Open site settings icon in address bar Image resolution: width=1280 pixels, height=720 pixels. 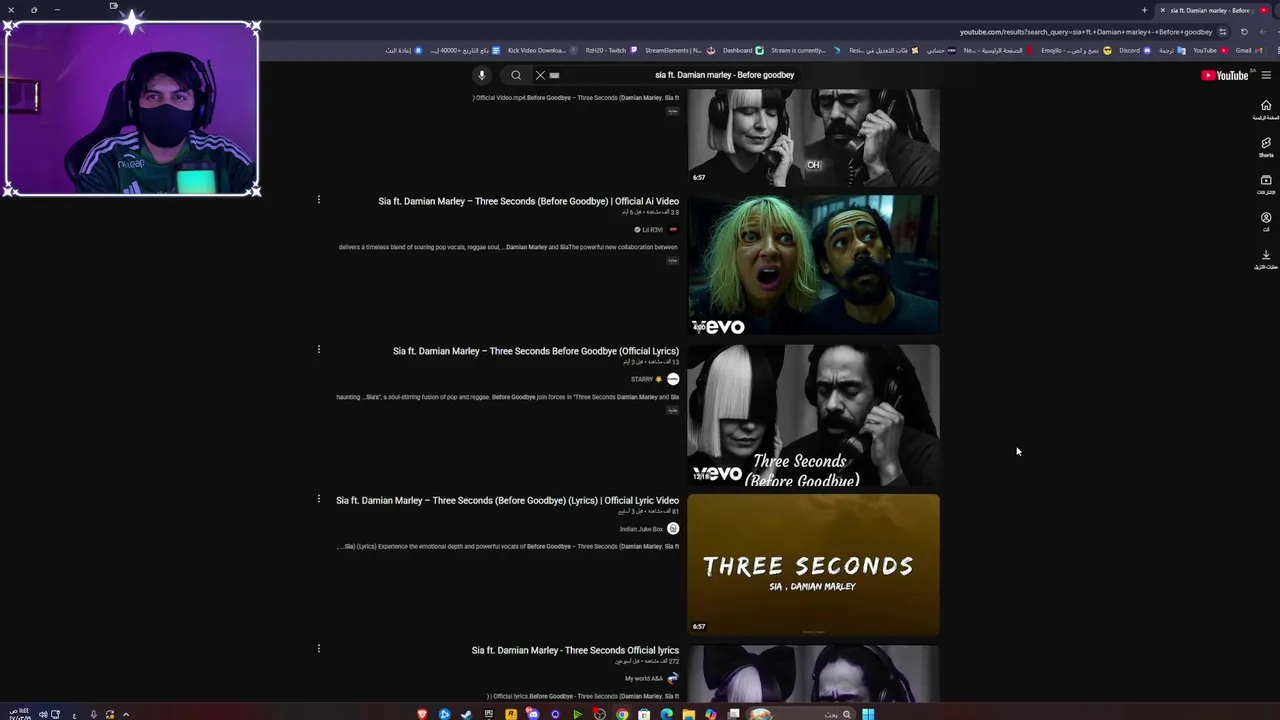(x=1222, y=32)
